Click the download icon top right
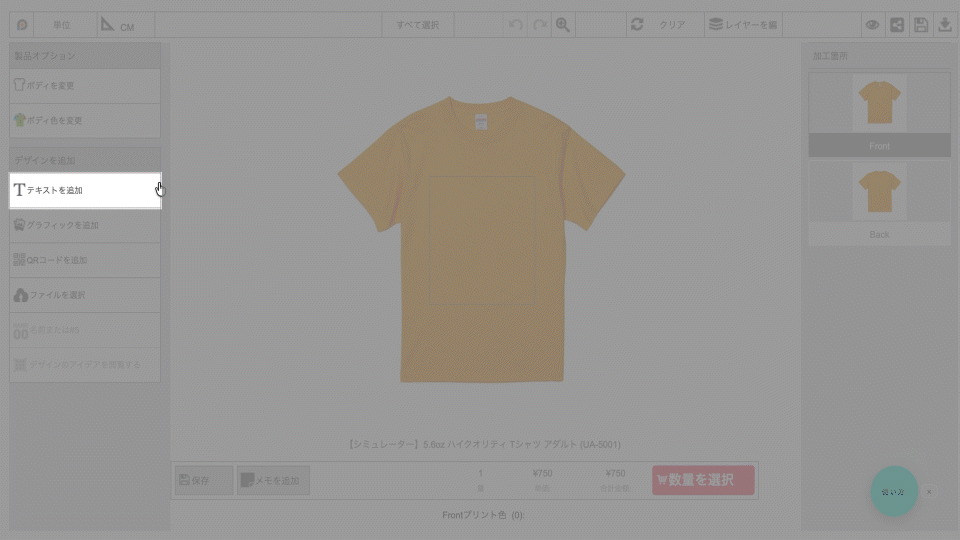This screenshot has width=960, height=540. 945,25
